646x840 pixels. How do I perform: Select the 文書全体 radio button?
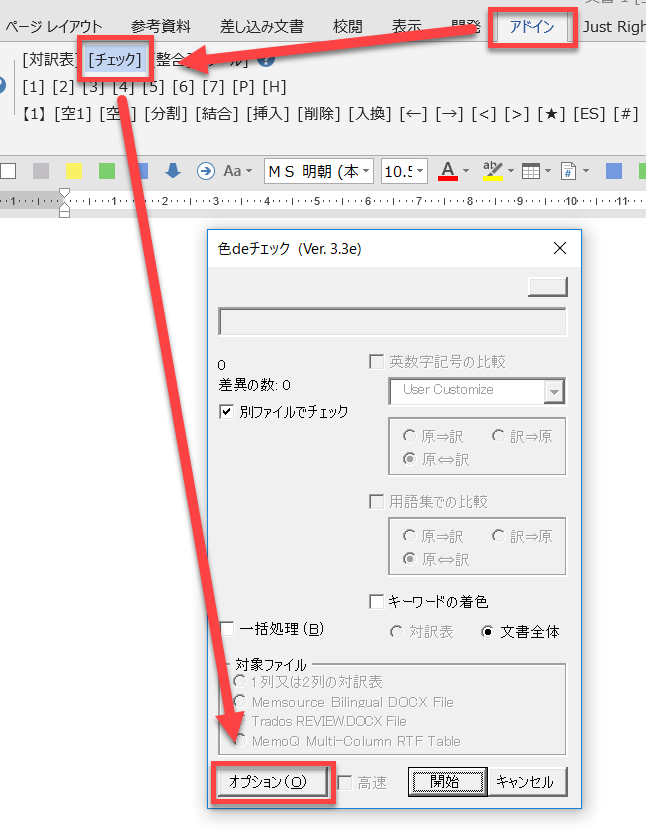click(488, 632)
